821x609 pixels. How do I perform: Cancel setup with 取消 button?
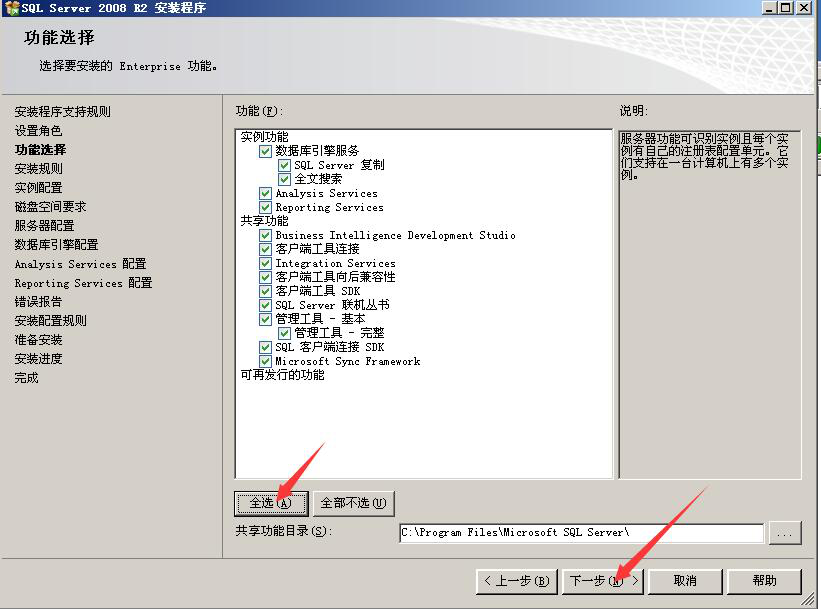pos(685,581)
